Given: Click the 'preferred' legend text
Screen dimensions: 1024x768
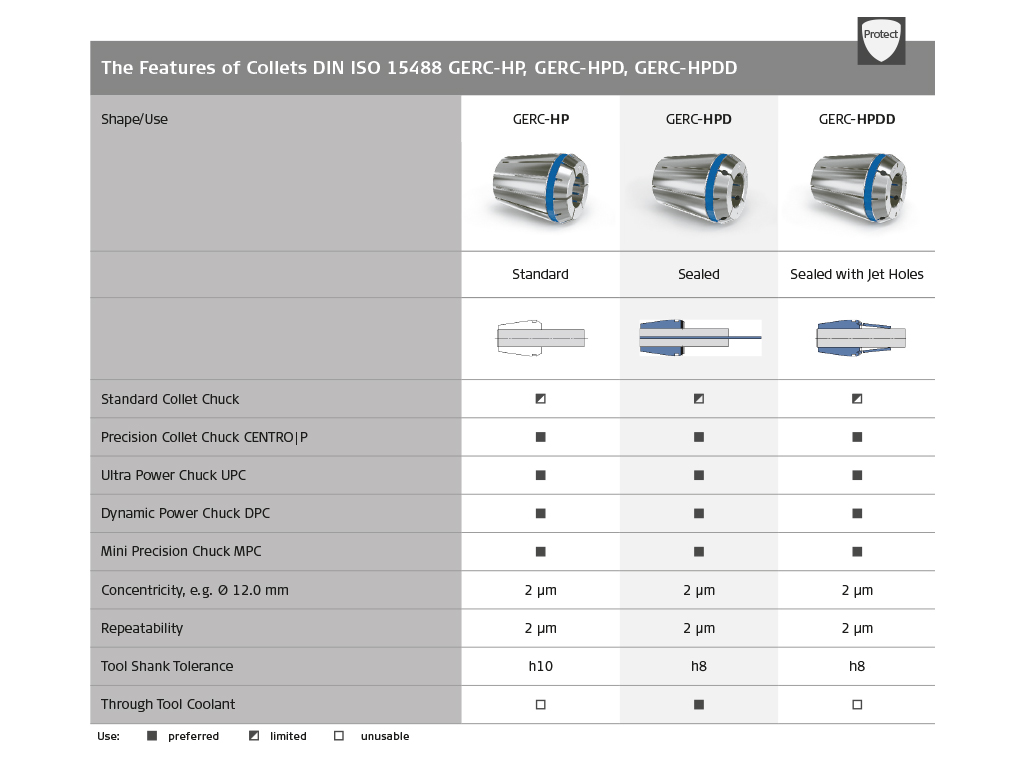Looking at the screenshot, I should point(193,737).
